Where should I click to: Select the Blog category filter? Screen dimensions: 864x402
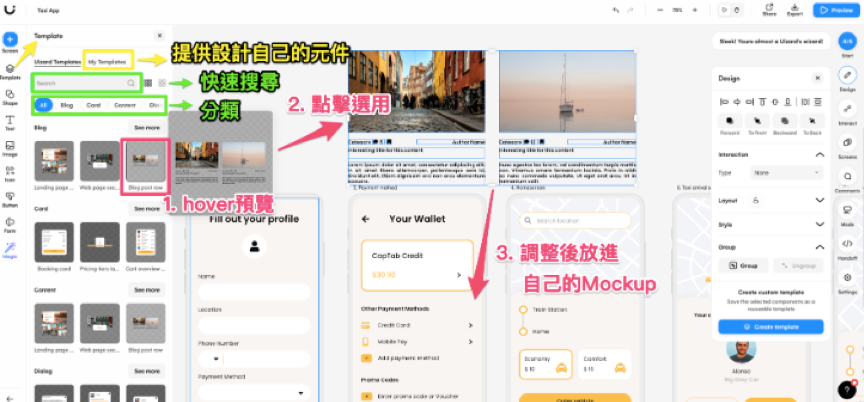(67, 105)
